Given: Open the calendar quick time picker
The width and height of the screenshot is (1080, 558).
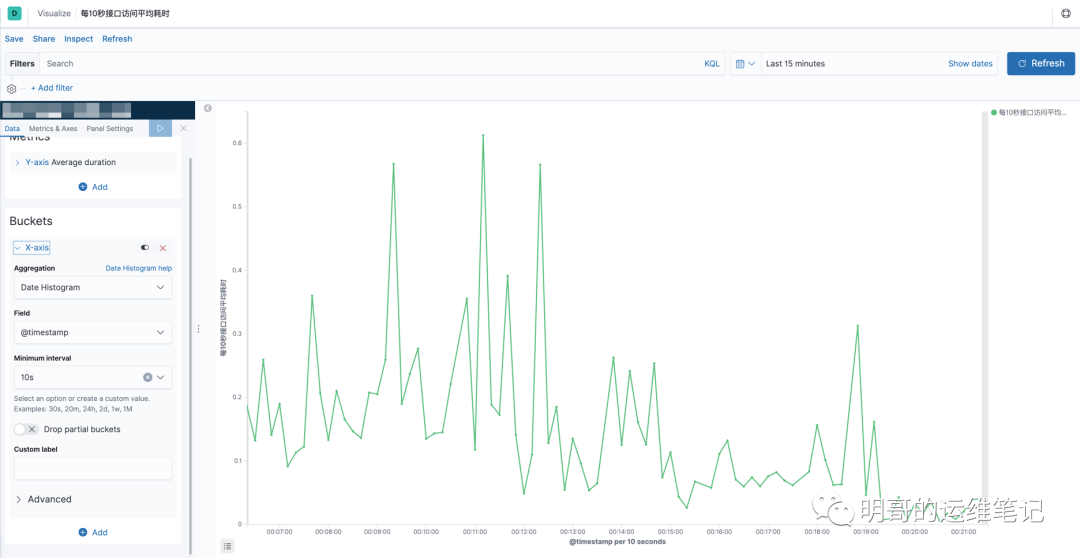Looking at the screenshot, I should pos(745,63).
